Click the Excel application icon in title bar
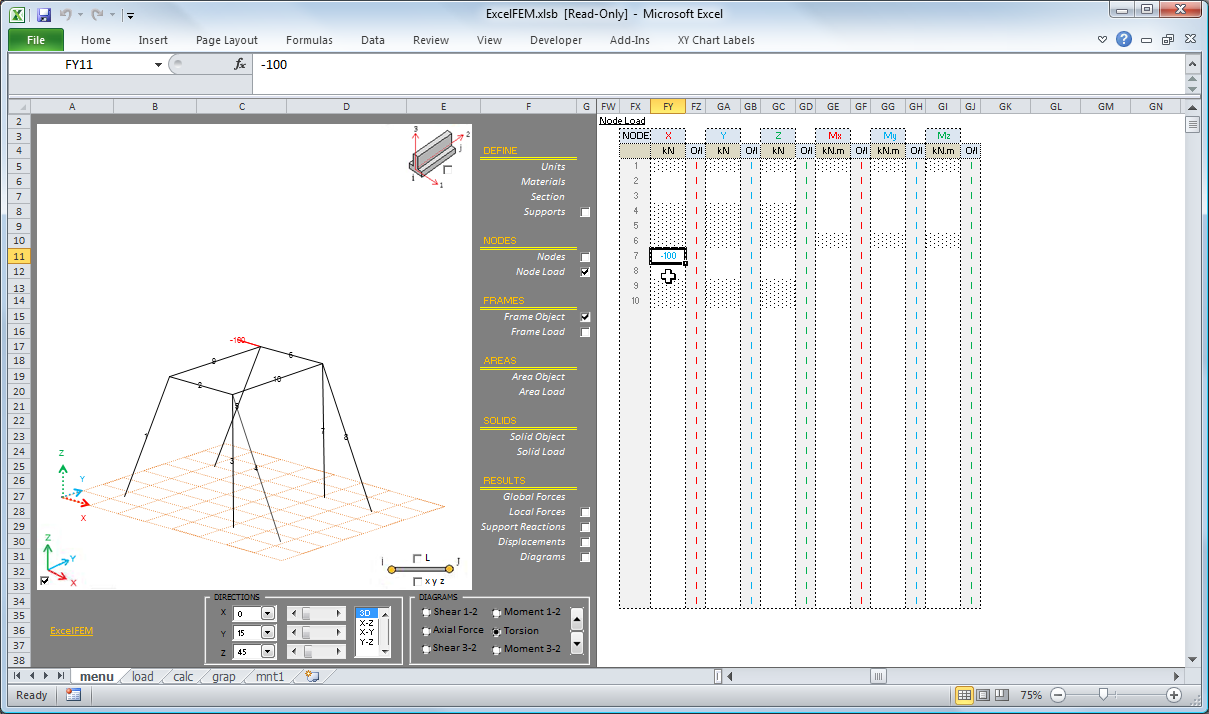This screenshot has height=714, width=1209. [17, 15]
